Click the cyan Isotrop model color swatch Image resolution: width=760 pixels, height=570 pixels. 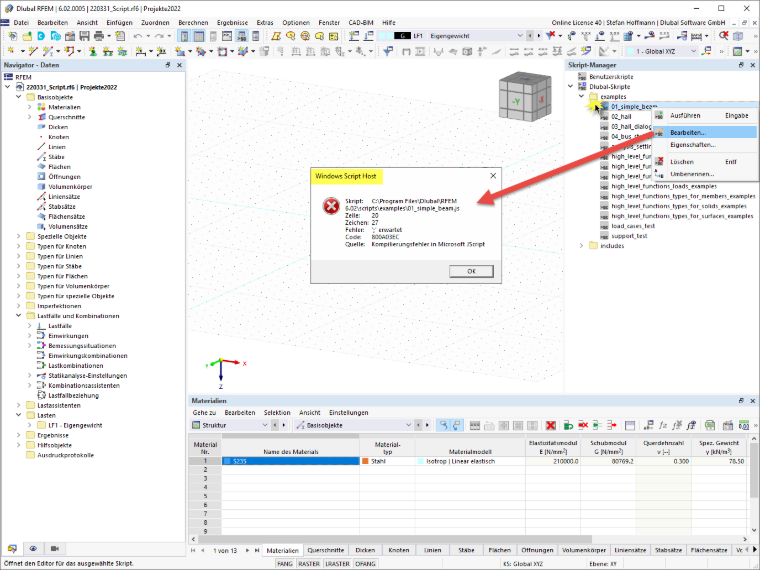420,461
